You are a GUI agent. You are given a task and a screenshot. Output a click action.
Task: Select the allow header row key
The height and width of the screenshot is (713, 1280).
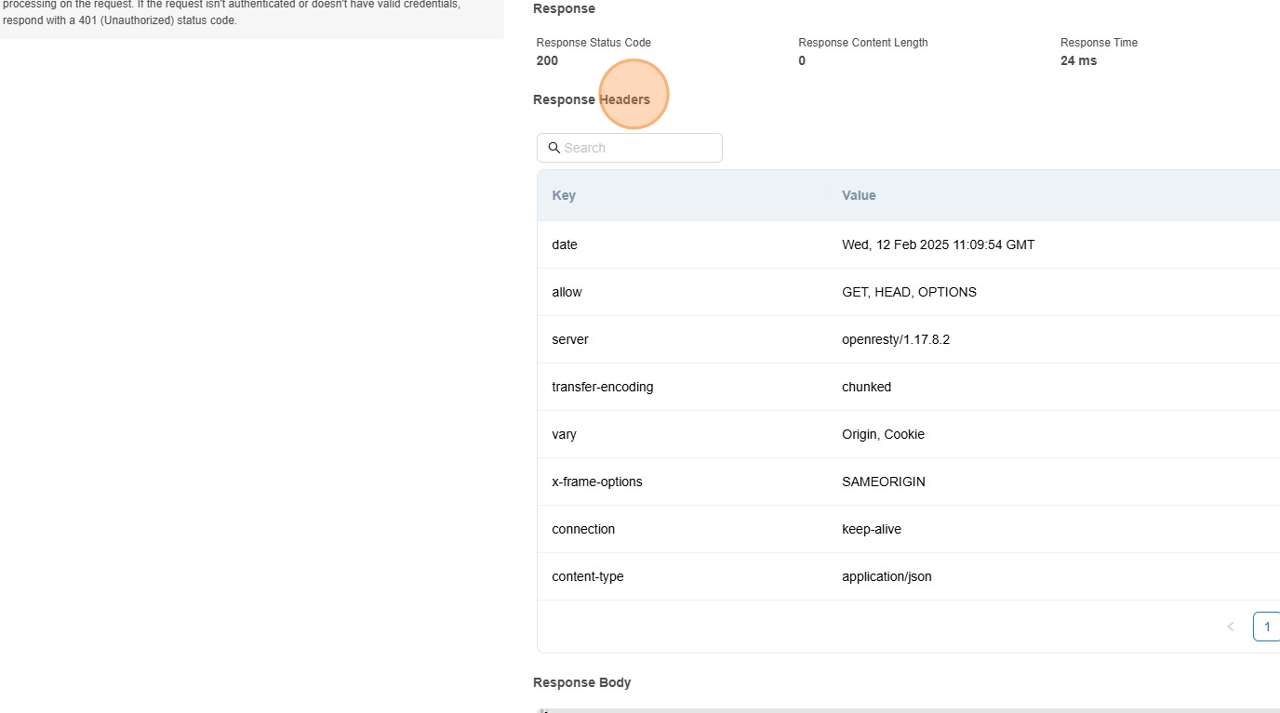coord(567,292)
